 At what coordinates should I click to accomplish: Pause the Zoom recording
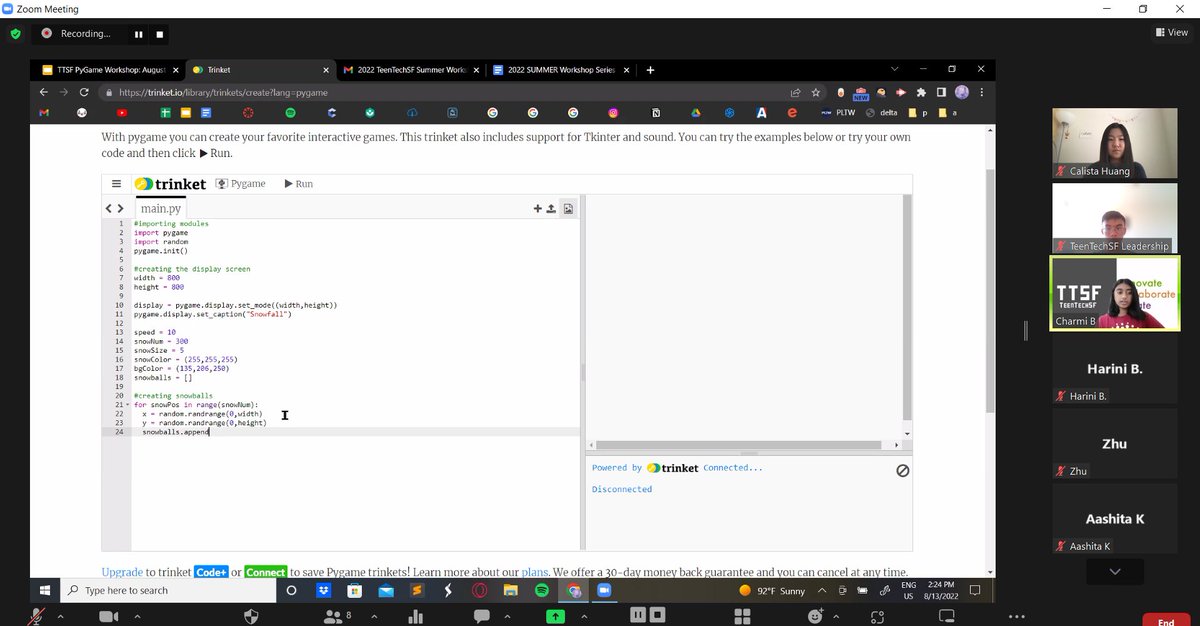click(138, 34)
